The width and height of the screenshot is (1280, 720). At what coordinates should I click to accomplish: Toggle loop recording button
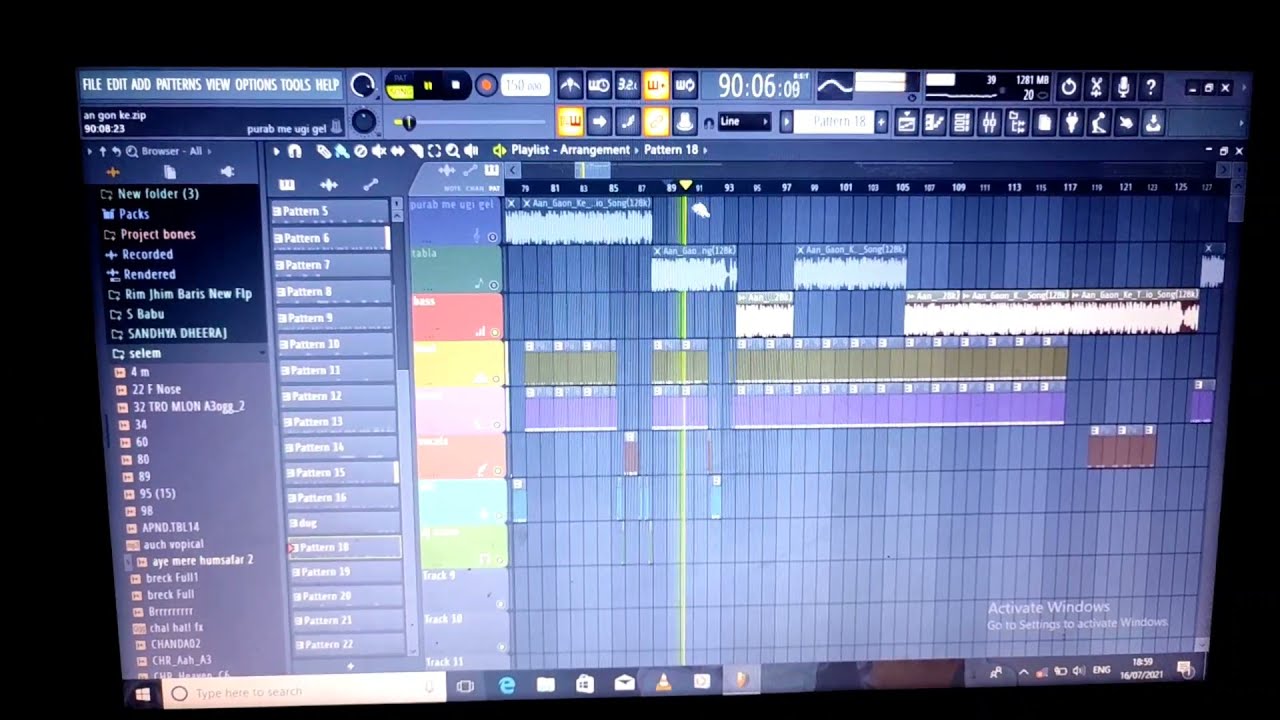point(685,86)
